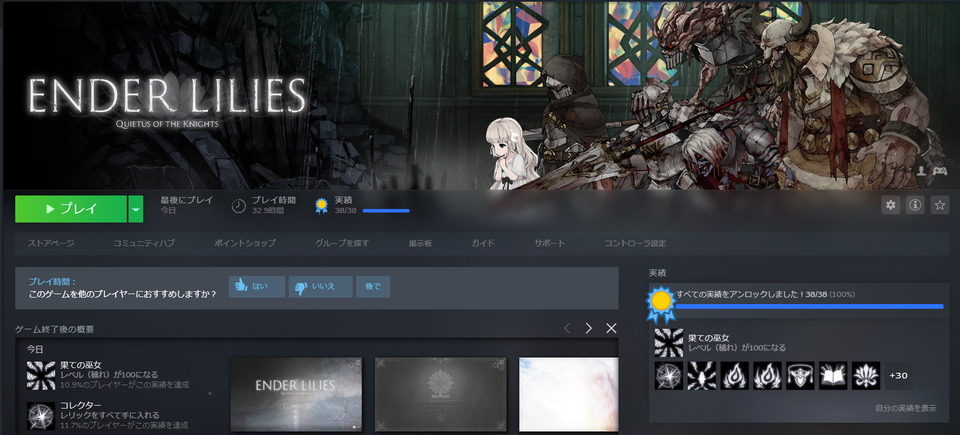The height and width of the screenshot is (435, 960).
Task: Open the コントローラ設定 tab
Action: [x=635, y=243]
